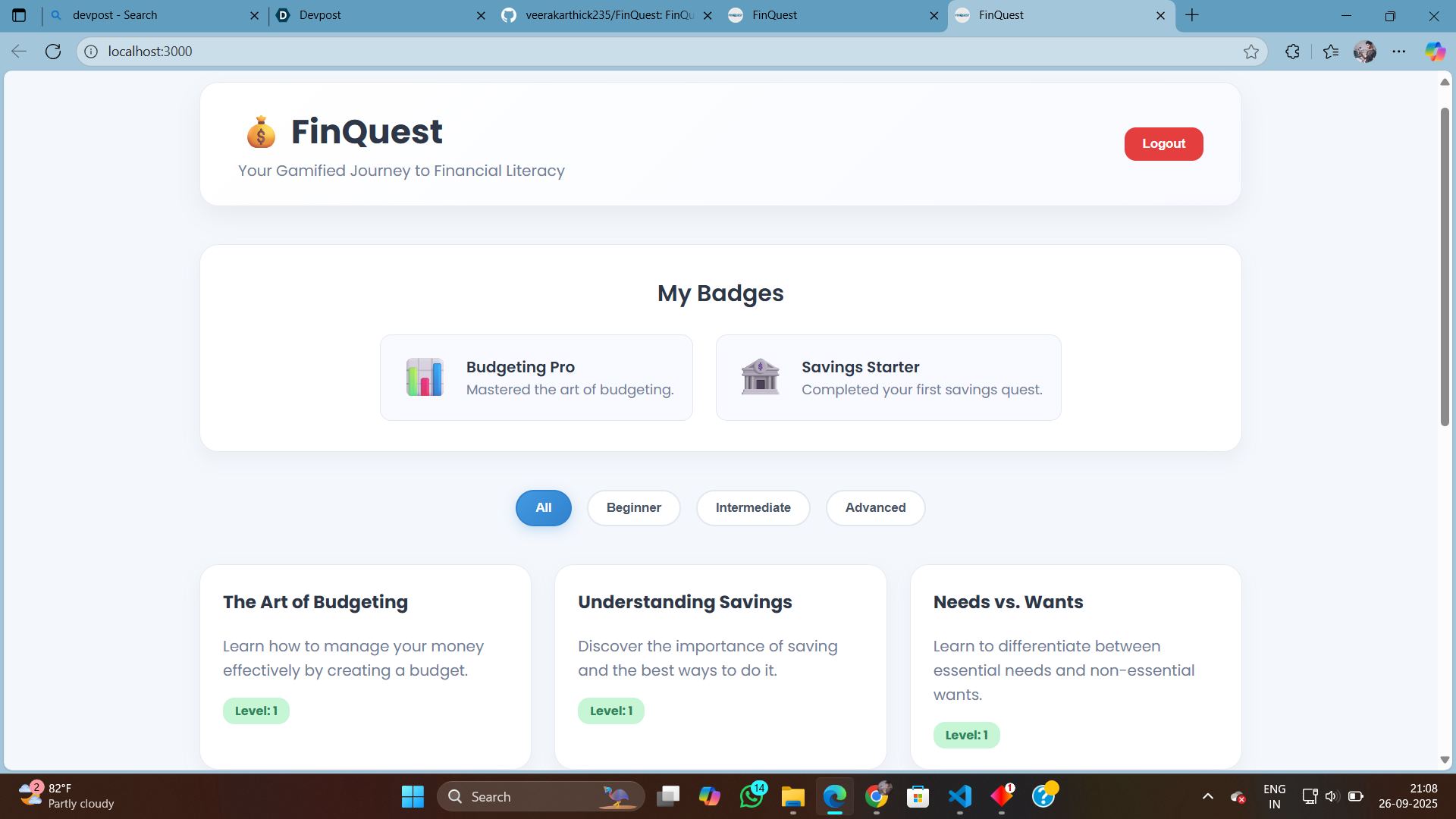Open Copilot sidebar icon in the browser

(x=1434, y=52)
